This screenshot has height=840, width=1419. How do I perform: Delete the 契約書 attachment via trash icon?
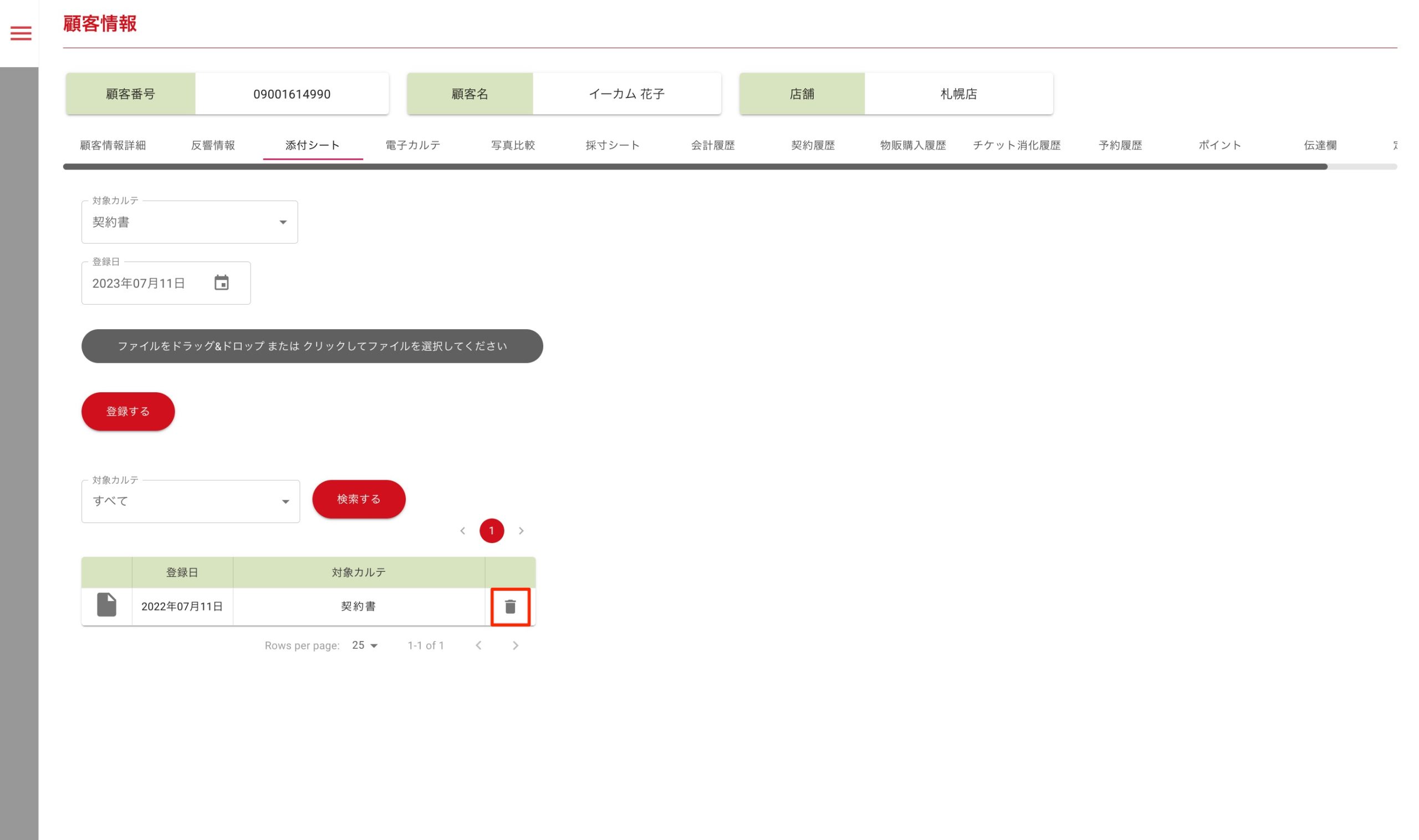[509, 606]
